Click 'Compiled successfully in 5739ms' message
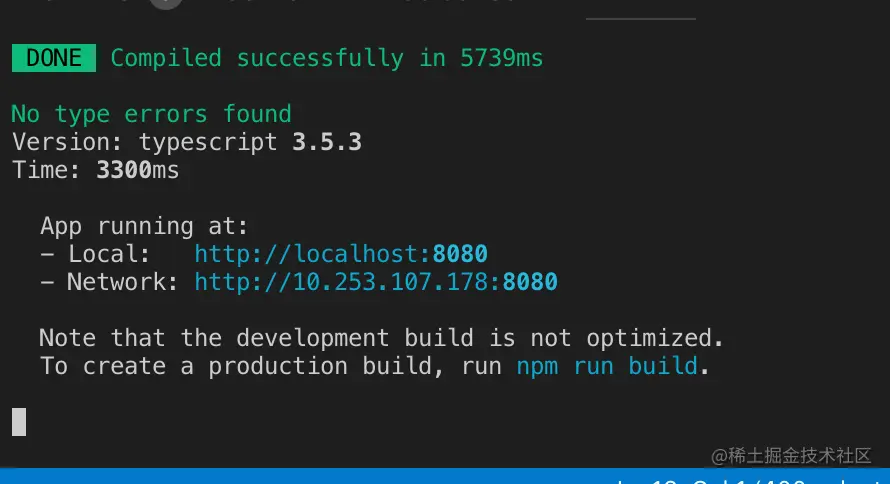 pos(326,58)
